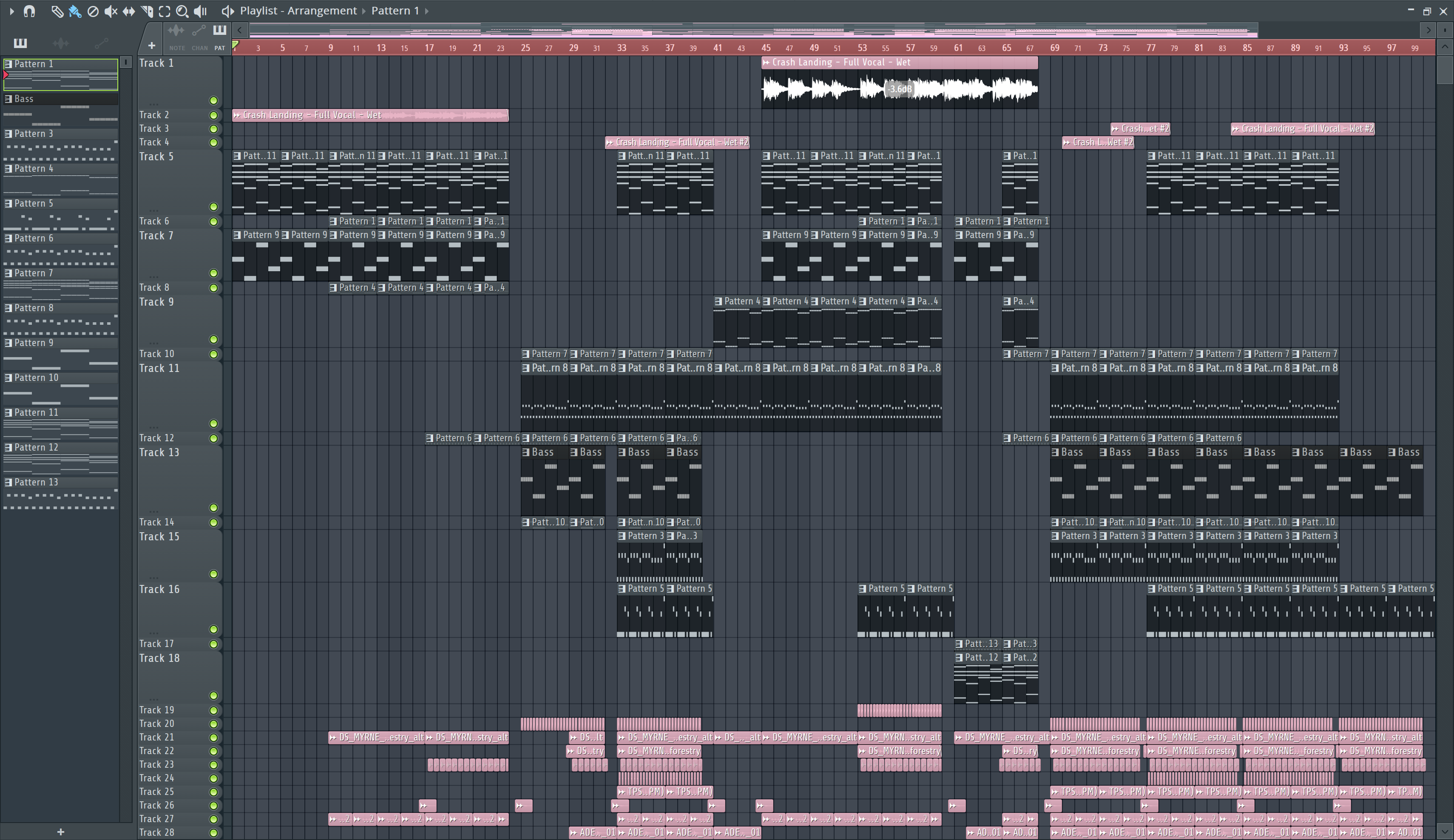Toggle Track 17 mute light
Viewport: 1454px width, 840px height.
213,644
